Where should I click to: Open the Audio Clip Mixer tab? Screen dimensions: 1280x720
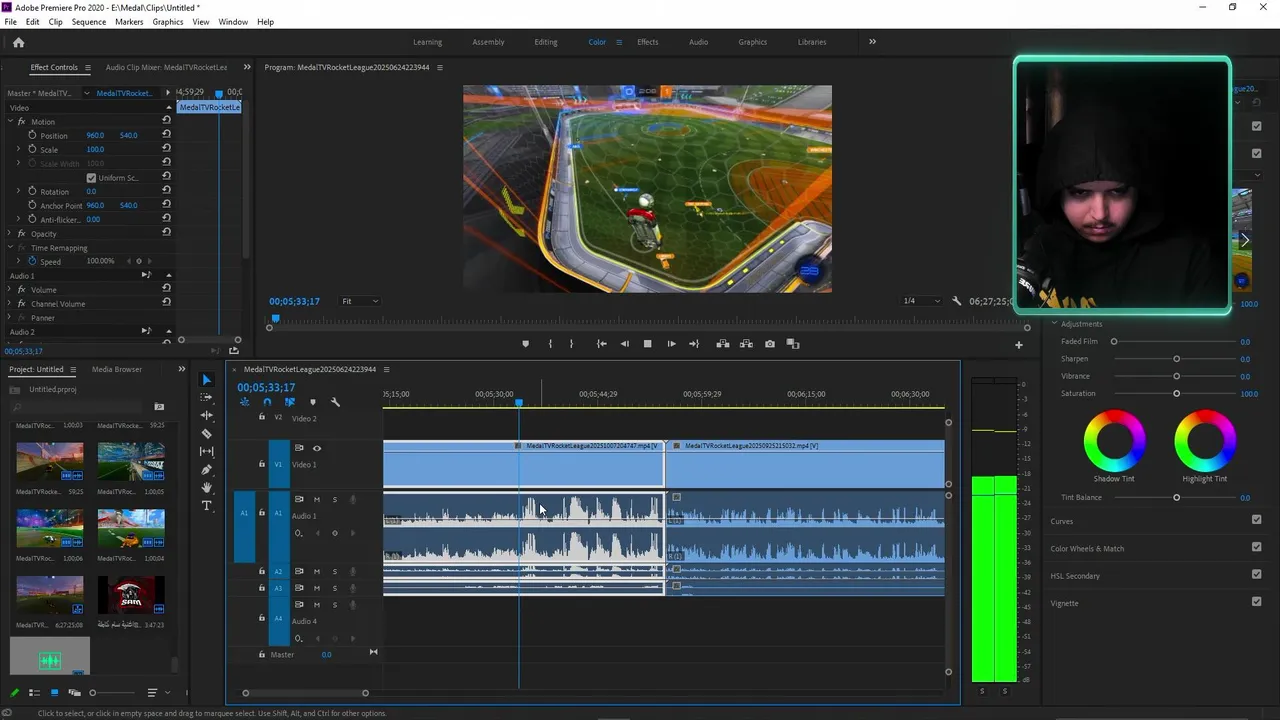coord(166,68)
